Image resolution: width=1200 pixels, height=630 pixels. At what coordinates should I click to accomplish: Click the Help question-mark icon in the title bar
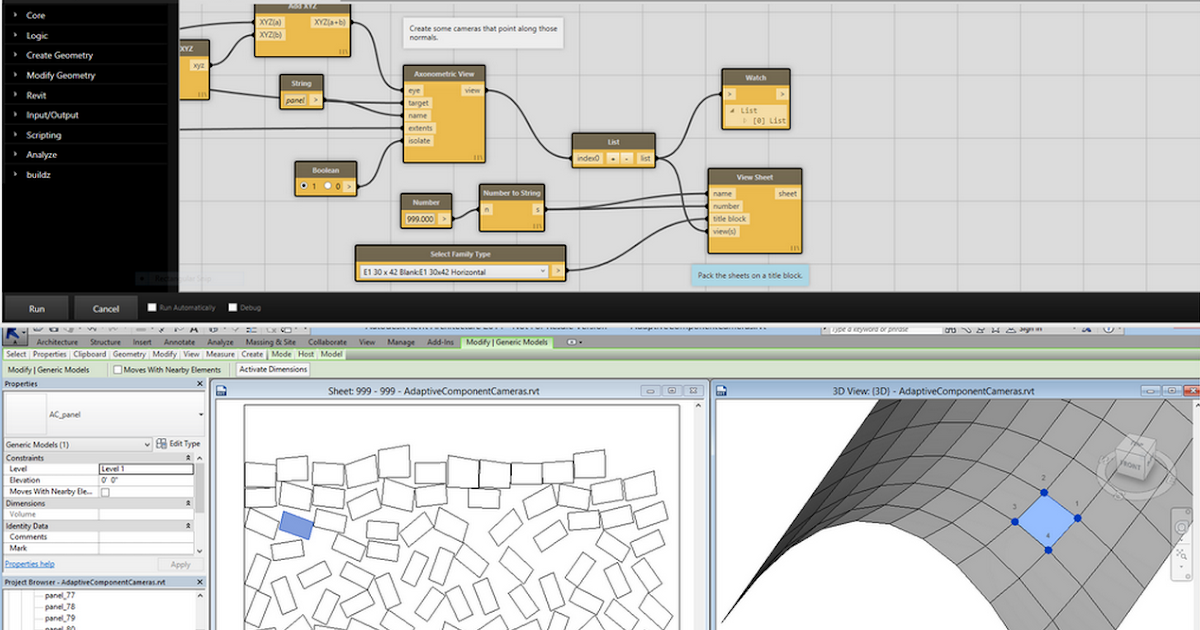[x=1109, y=328]
